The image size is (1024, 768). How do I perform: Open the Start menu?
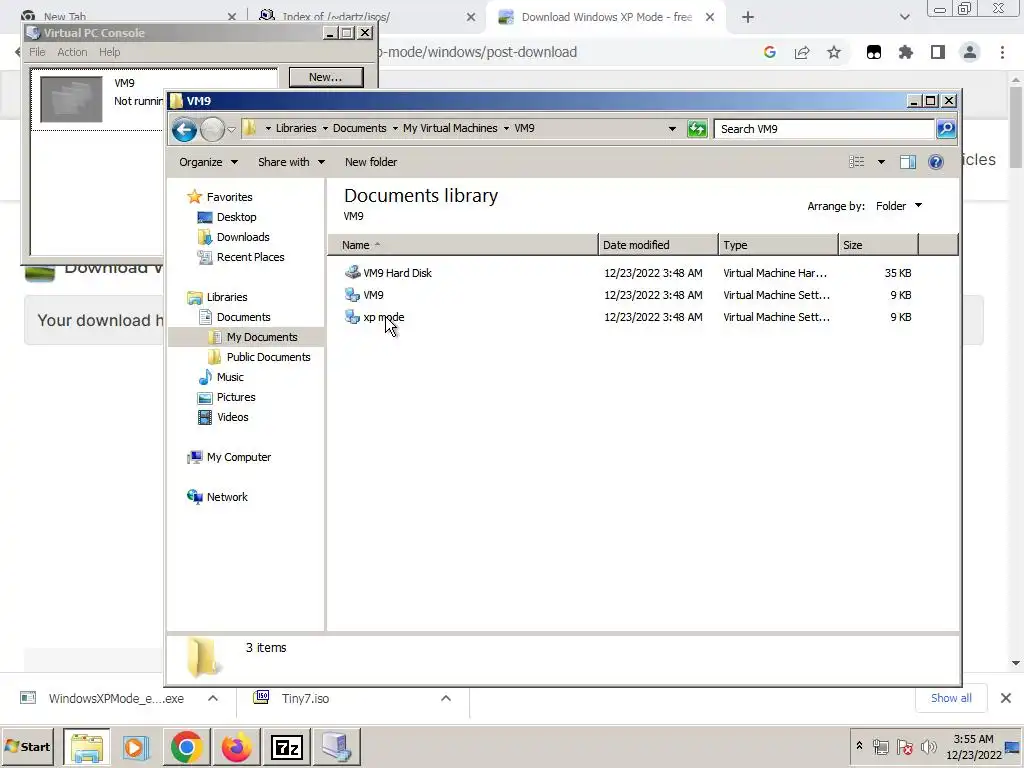pyautogui.click(x=28, y=746)
